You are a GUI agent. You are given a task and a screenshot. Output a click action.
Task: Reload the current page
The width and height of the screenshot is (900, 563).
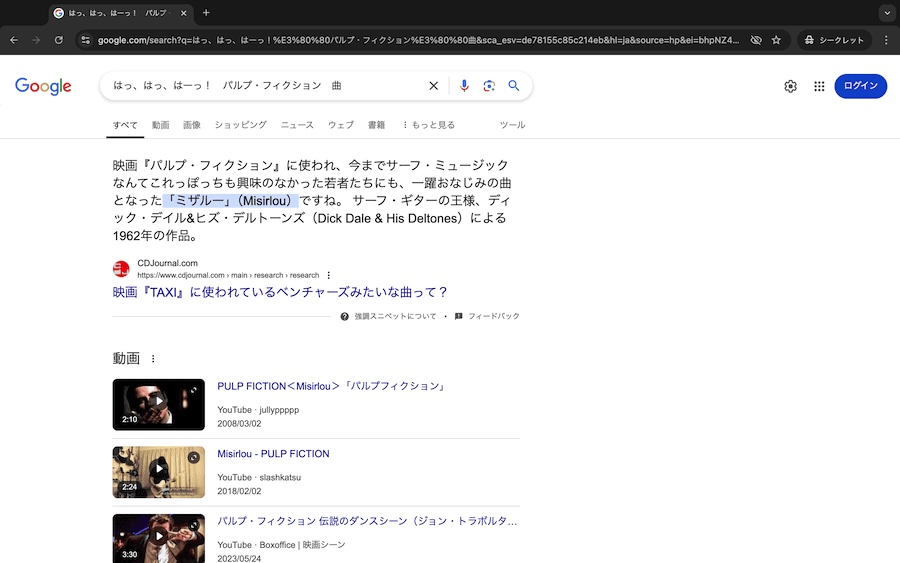pyautogui.click(x=59, y=40)
